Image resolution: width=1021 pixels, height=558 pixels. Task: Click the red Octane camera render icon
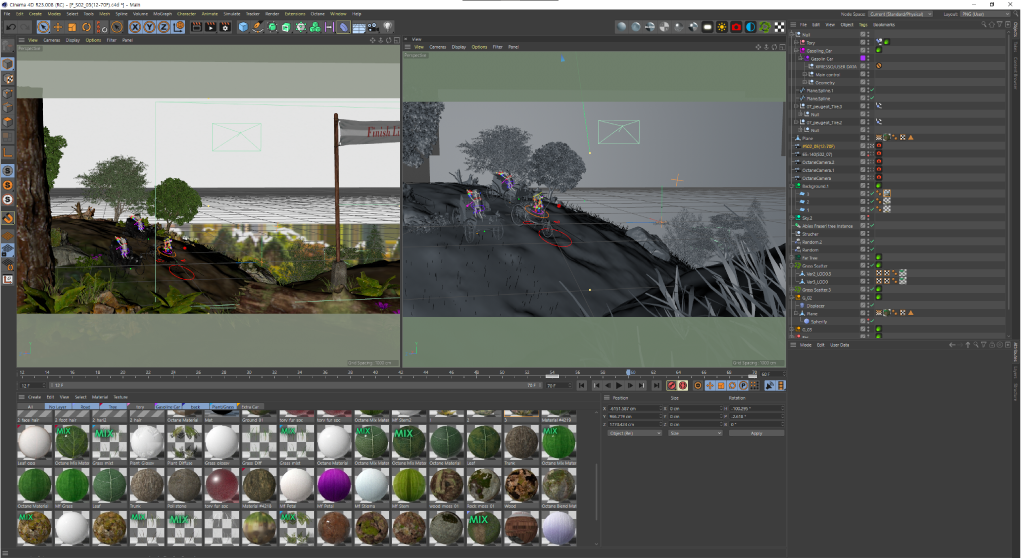click(x=736, y=27)
